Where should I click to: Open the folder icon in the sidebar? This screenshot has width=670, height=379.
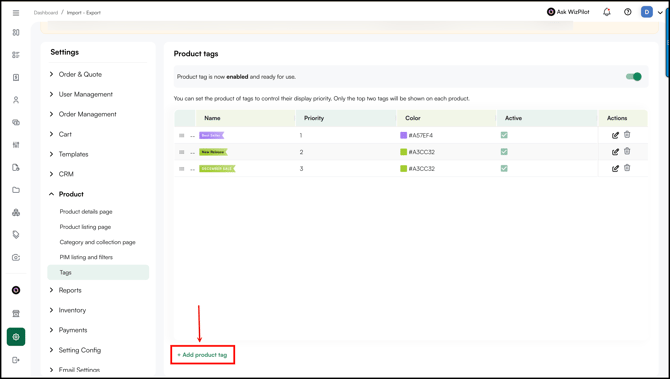point(16,190)
